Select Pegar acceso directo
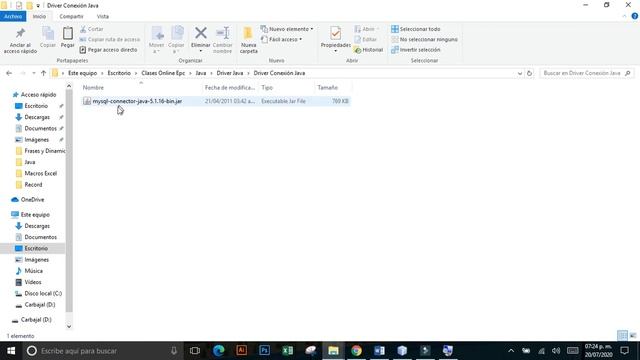Image resolution: width=640 pixels, height=360 pixels. click(x=109, y=49)
